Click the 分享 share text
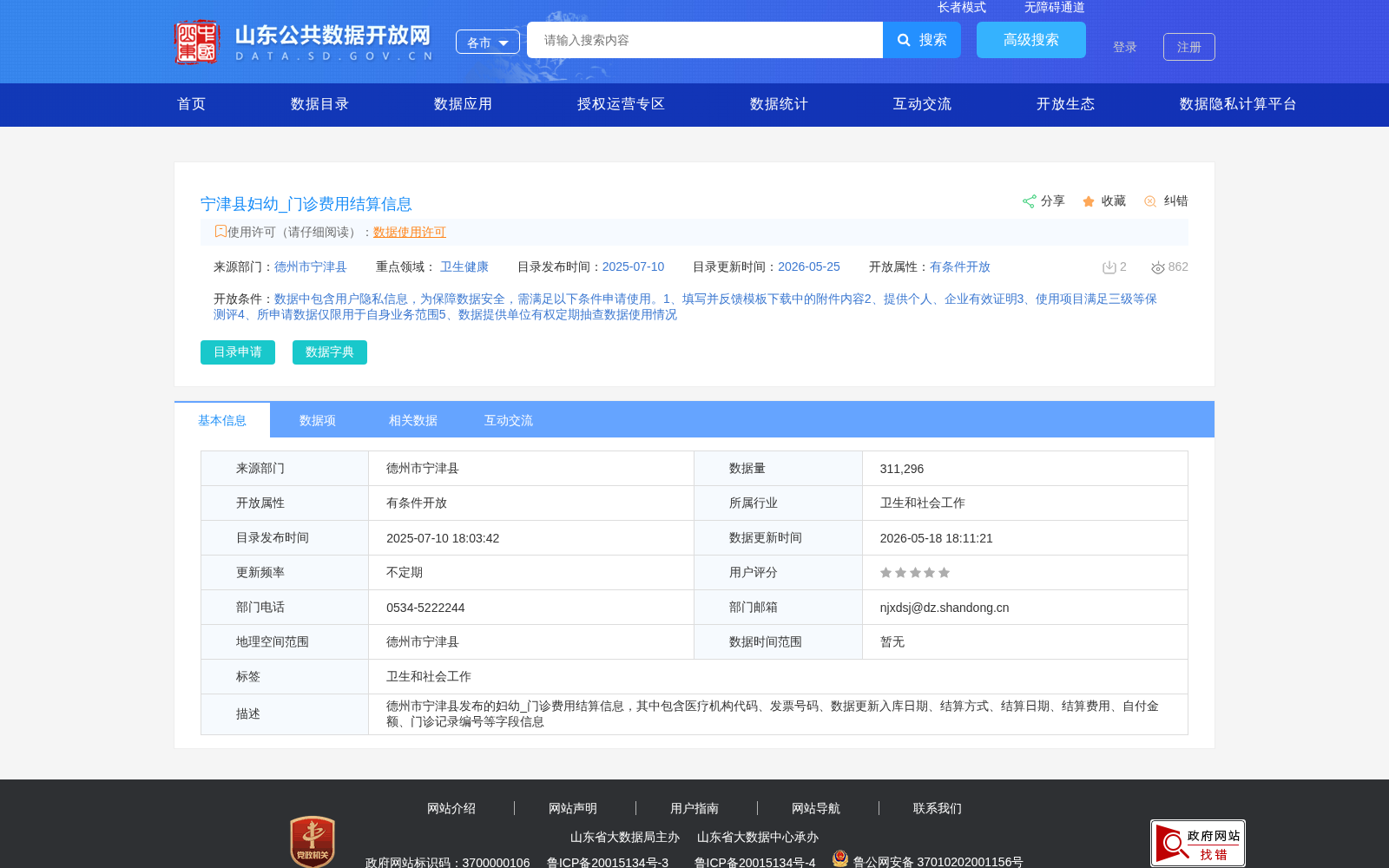Viewport: 1389px width, 868px height. (x=1053, y=201)
